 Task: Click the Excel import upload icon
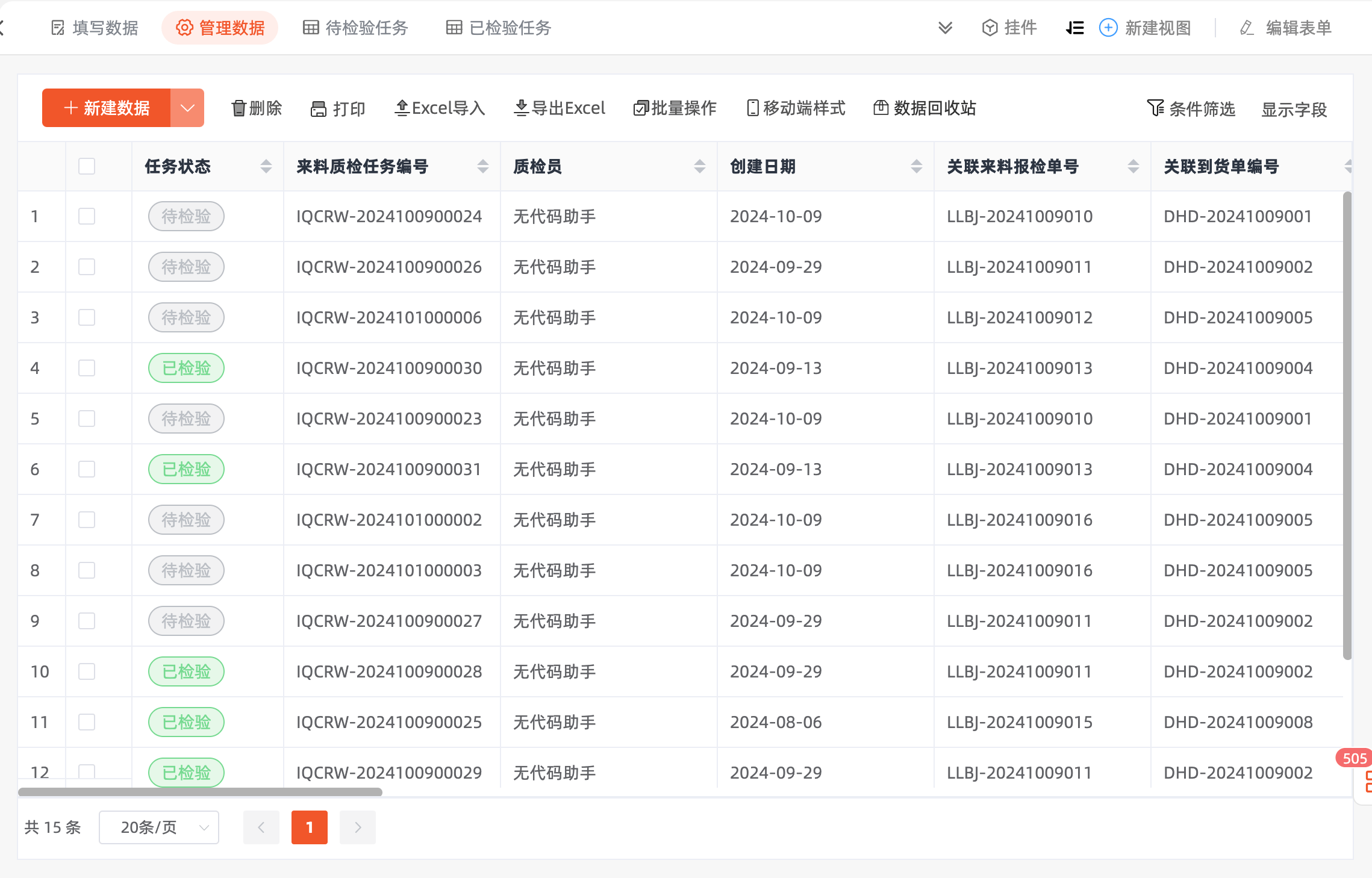click(x=402, y=108)
